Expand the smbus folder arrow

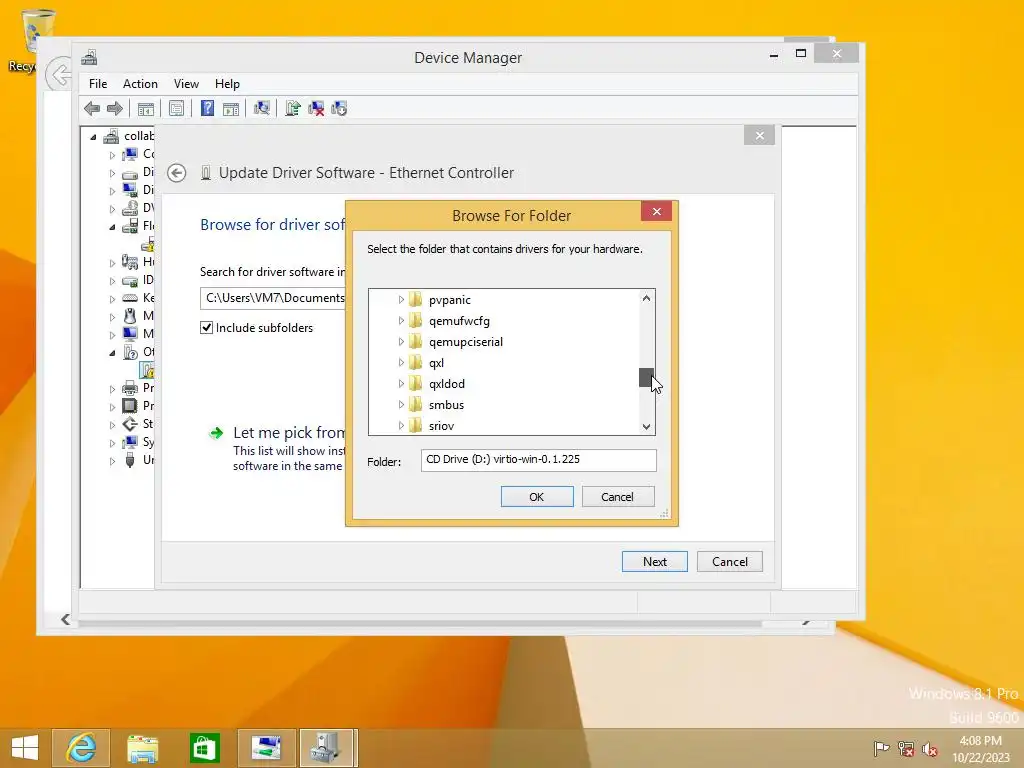point(401,405)
